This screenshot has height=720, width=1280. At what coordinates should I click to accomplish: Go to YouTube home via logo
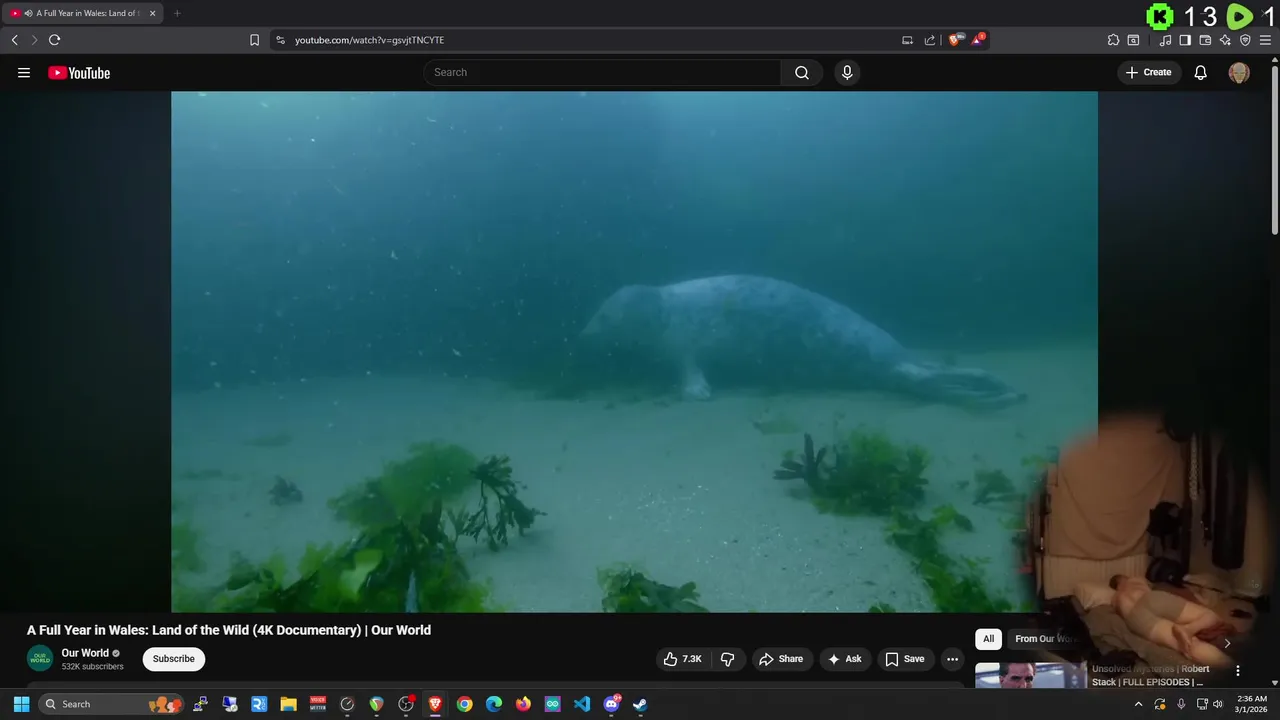pyautogui.click(x=79, y=73)
